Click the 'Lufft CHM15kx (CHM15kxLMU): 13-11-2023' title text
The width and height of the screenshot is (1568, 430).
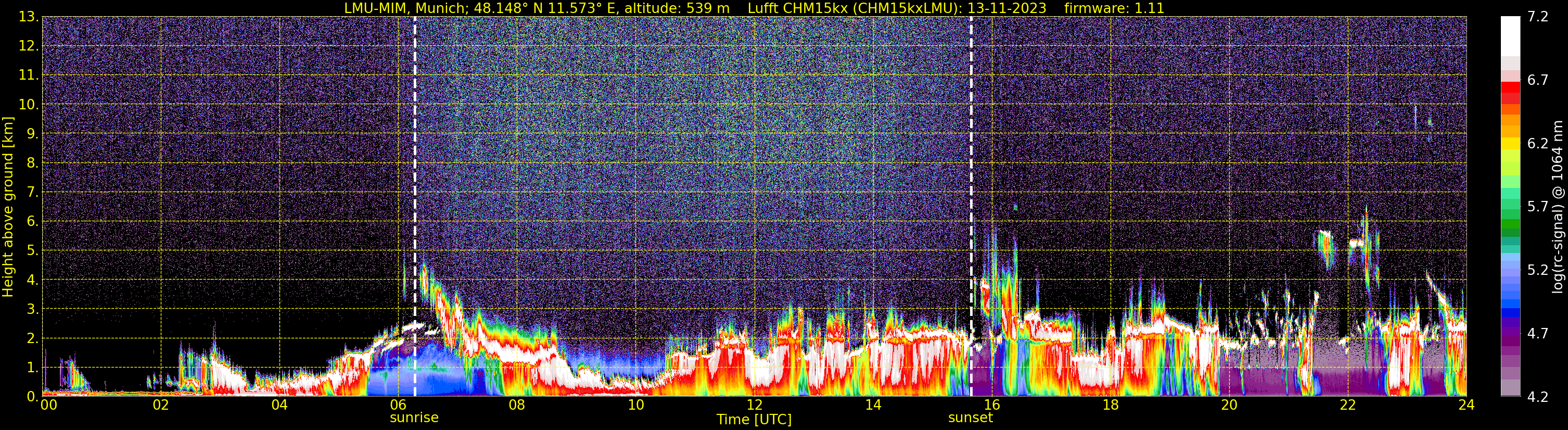point(897,8)
